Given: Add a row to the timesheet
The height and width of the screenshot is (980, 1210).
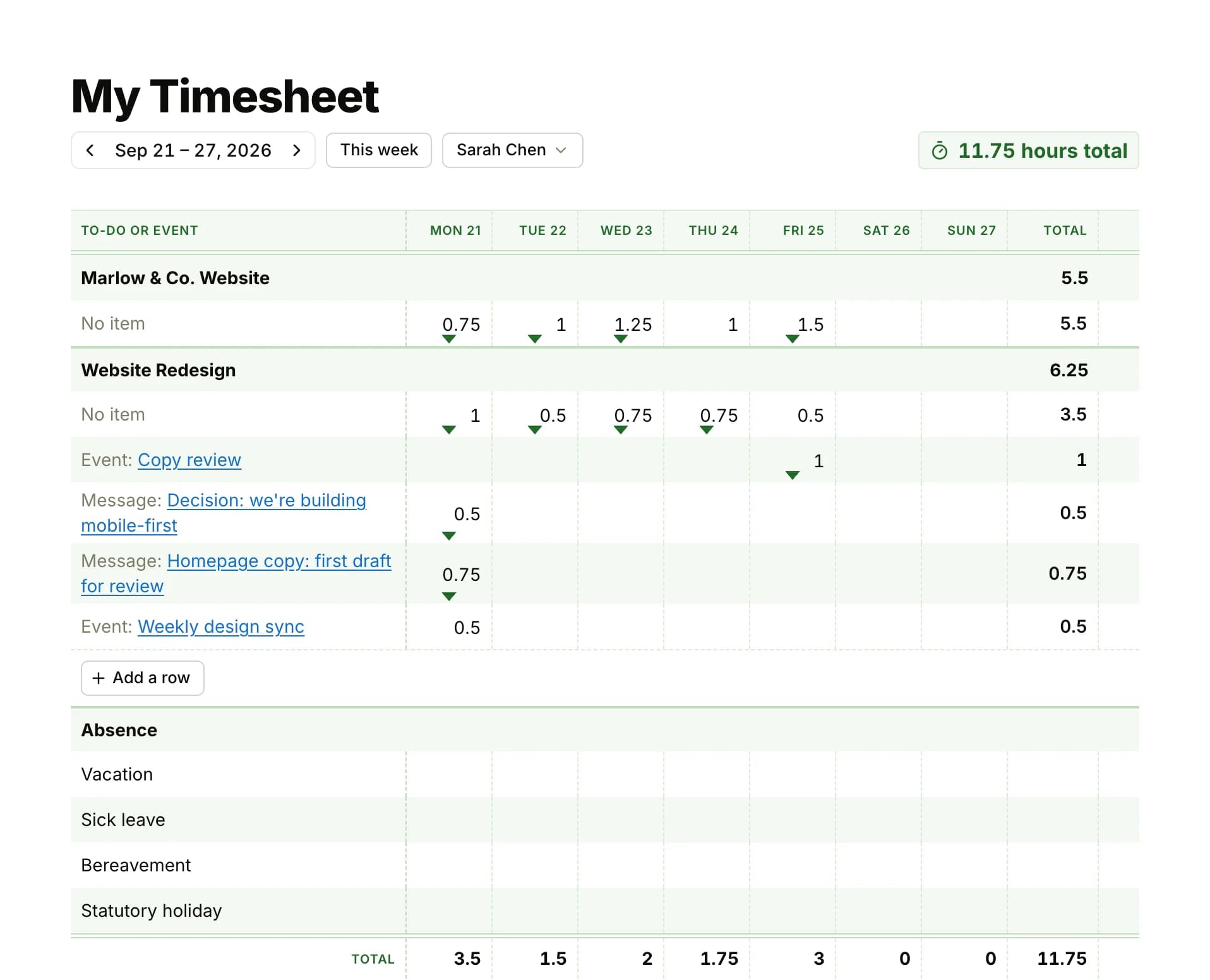Looking at the screenshot, I should pyautogui.click(x=143, y=678).
